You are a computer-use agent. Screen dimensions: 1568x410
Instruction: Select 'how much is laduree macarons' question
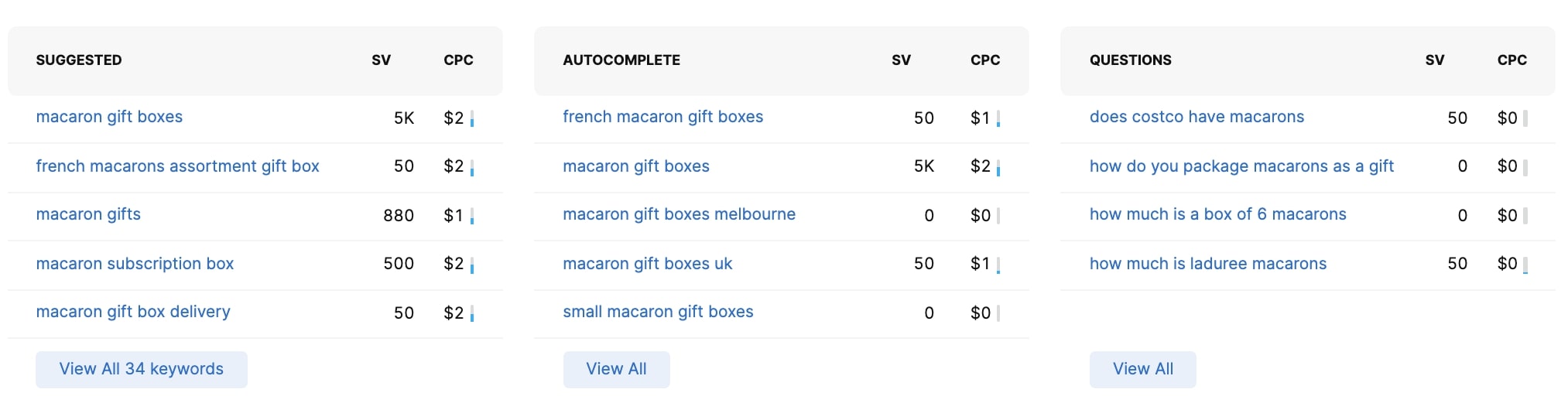pos(1207,264)
